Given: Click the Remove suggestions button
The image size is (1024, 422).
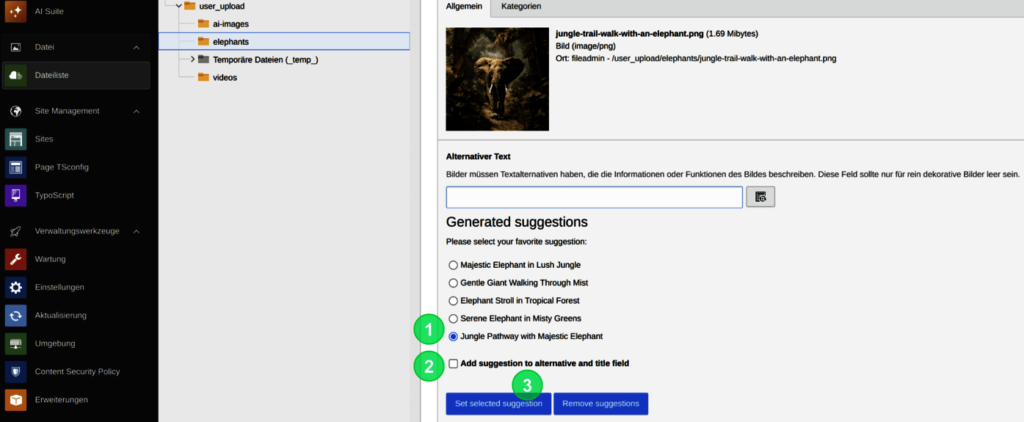Looking at the screenshot, I should click(601, 404).
